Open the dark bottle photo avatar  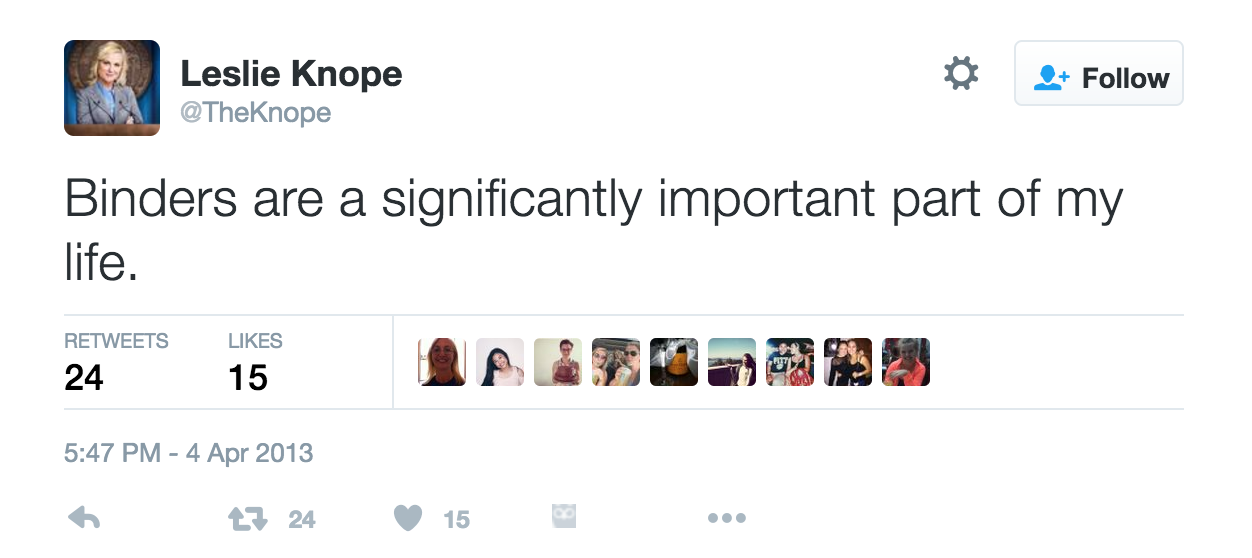[x=674, y=362]
